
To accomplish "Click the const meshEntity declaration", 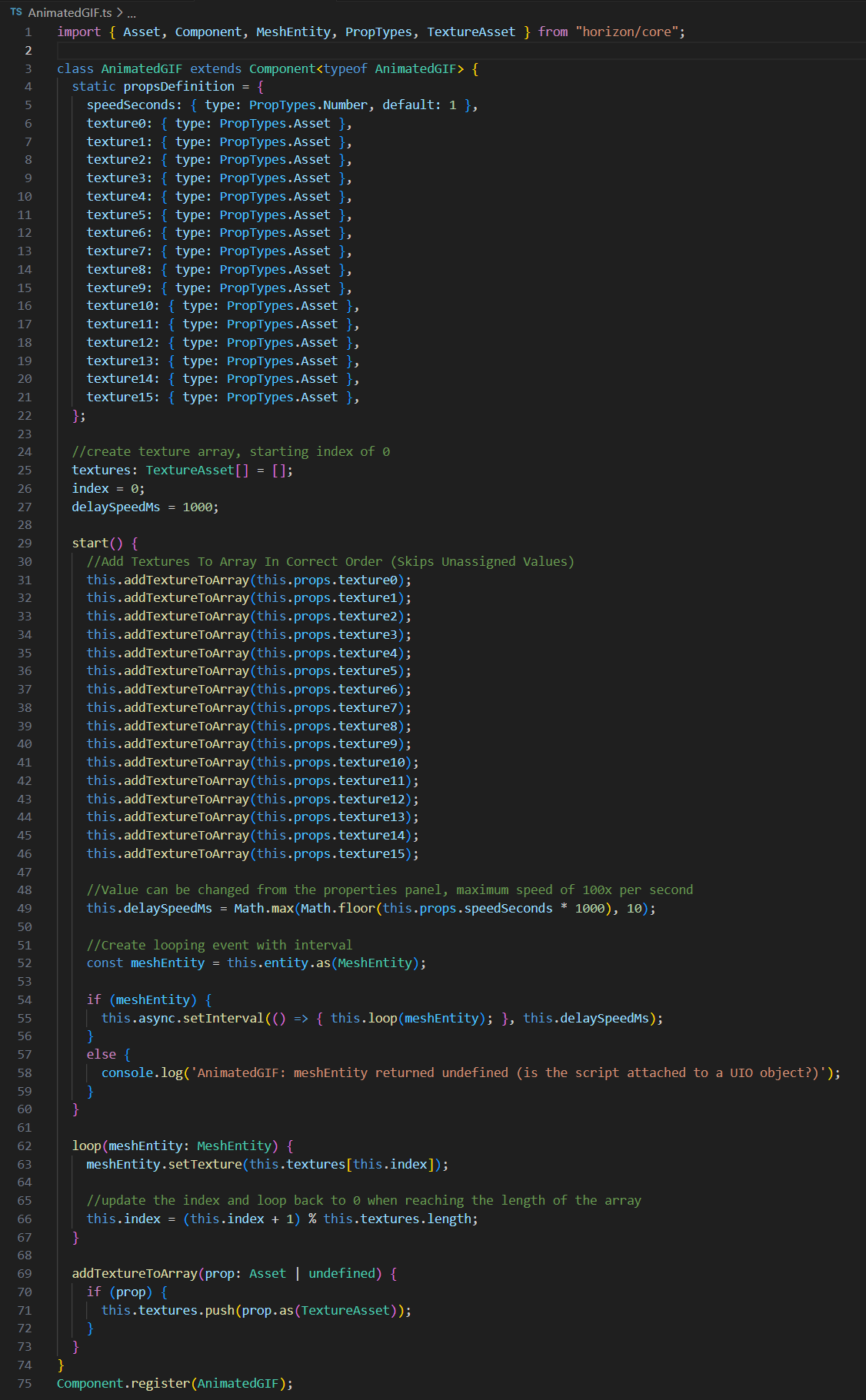I will 256,963.
